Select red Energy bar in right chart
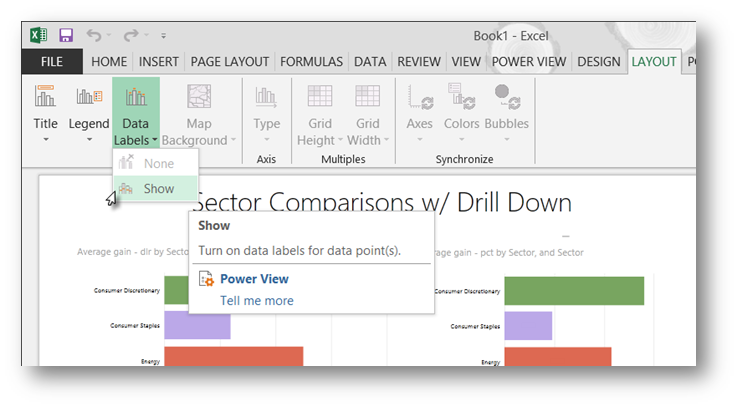The width and height of the screenshot is (738, 408). click(558, 357)
